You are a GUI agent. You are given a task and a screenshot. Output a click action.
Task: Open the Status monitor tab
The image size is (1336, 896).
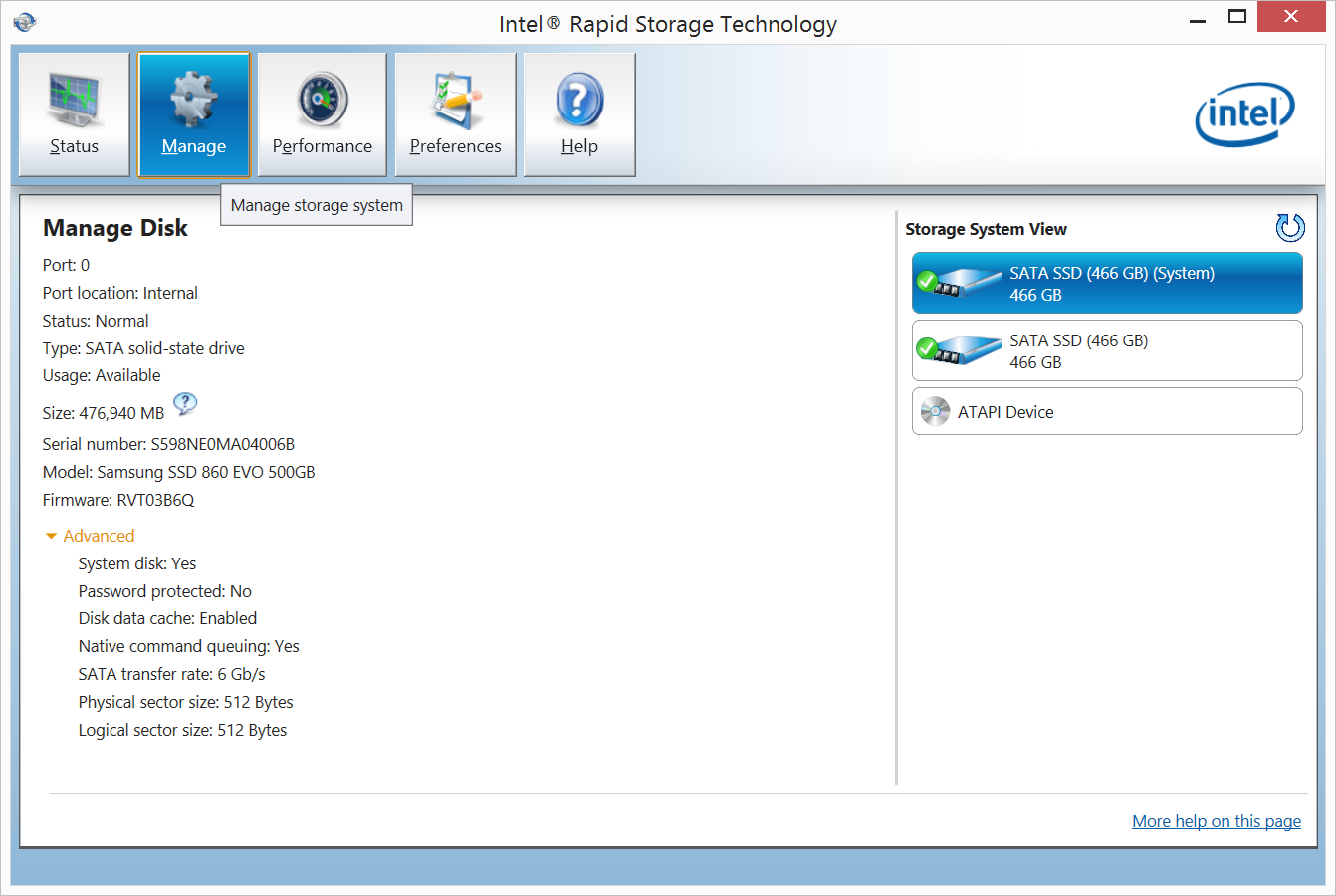pos(75,114)
